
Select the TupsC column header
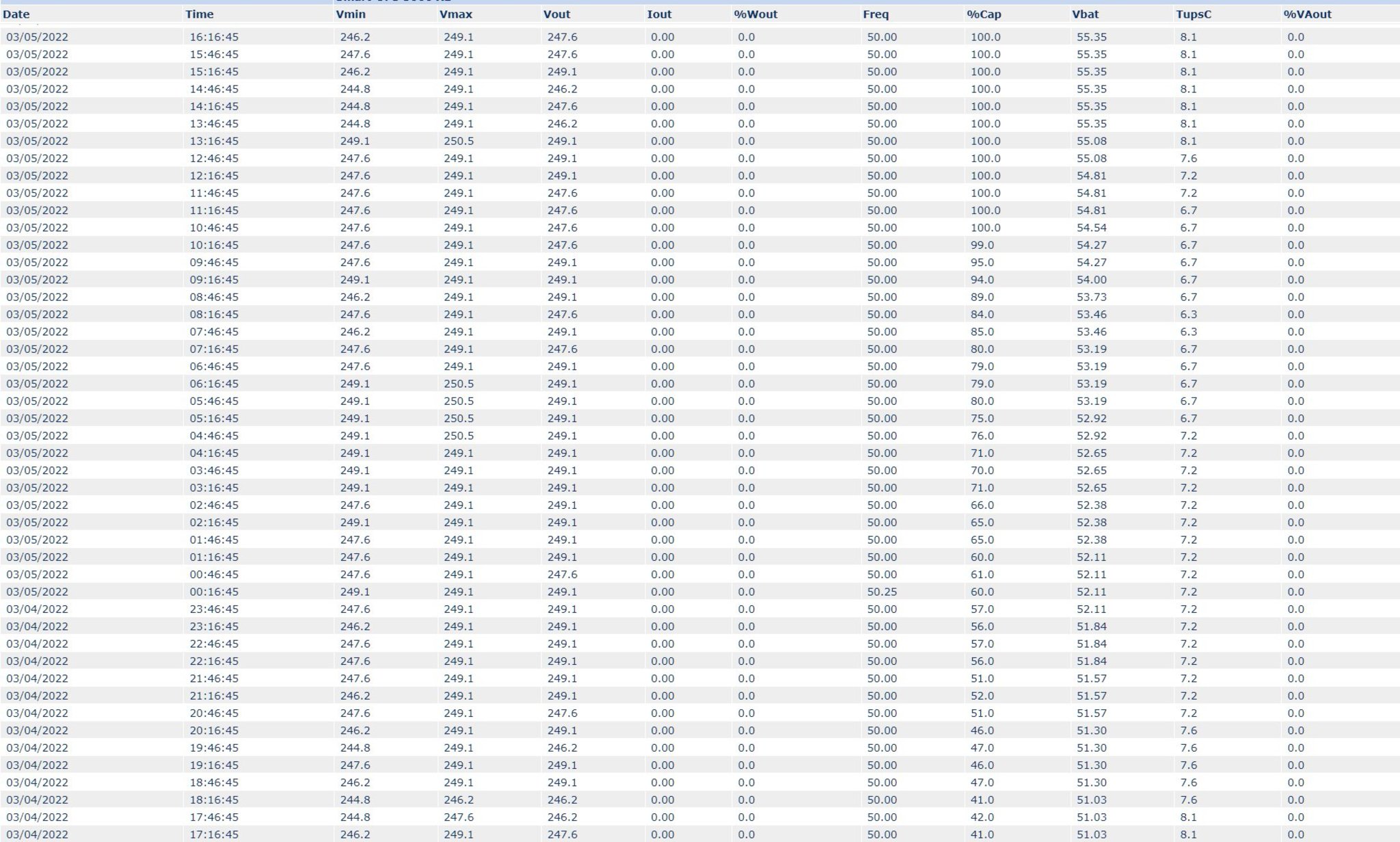click(1194, 14)
